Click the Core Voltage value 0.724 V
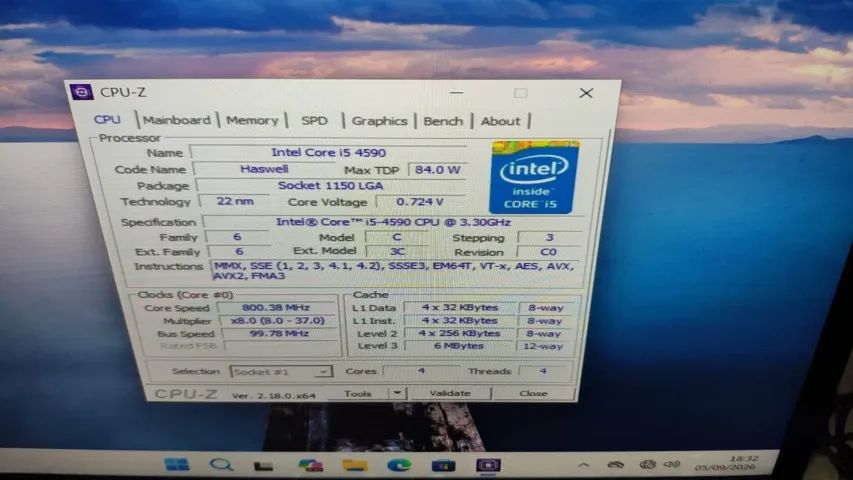 419,202
